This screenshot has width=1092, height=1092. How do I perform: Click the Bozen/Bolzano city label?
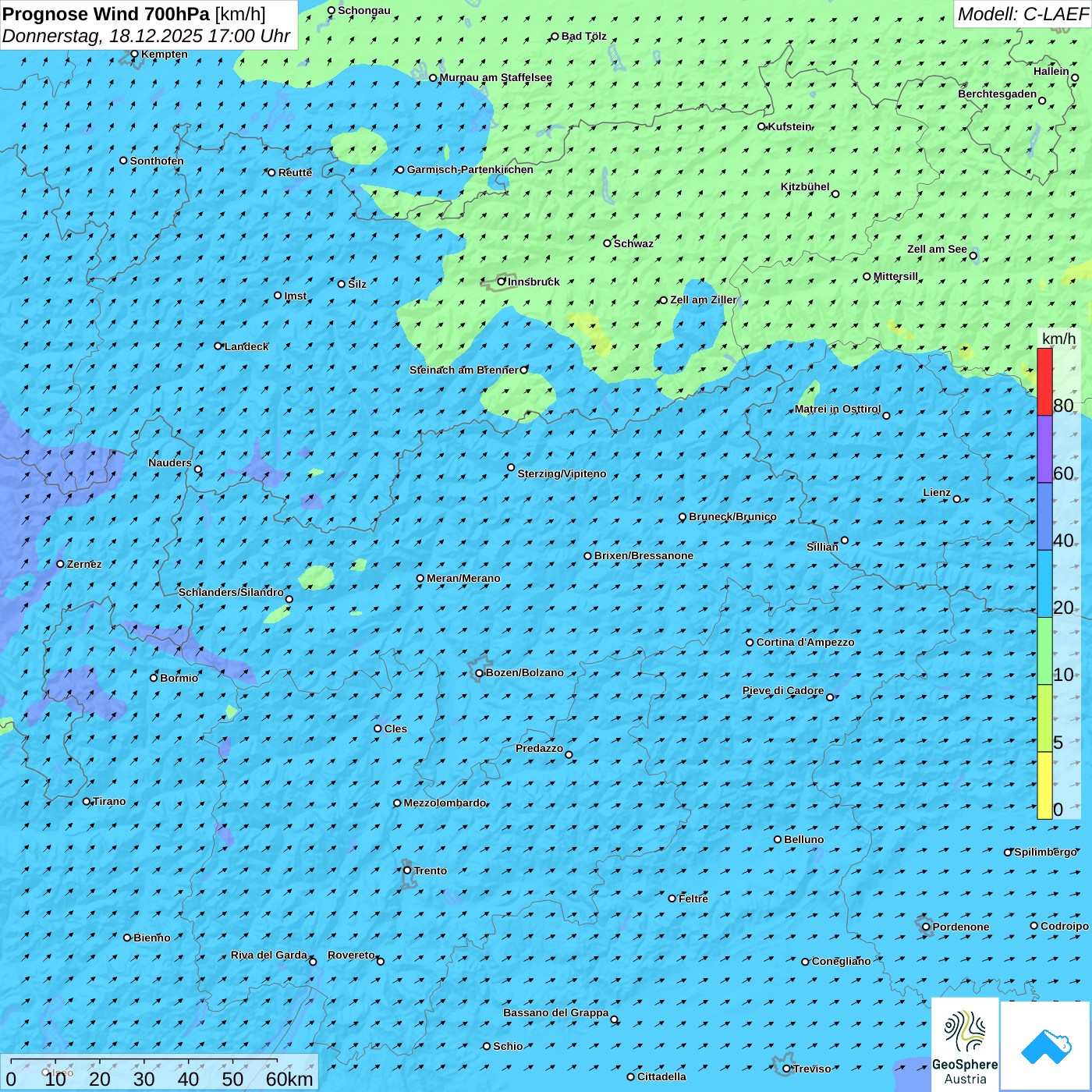coord(524,672)
